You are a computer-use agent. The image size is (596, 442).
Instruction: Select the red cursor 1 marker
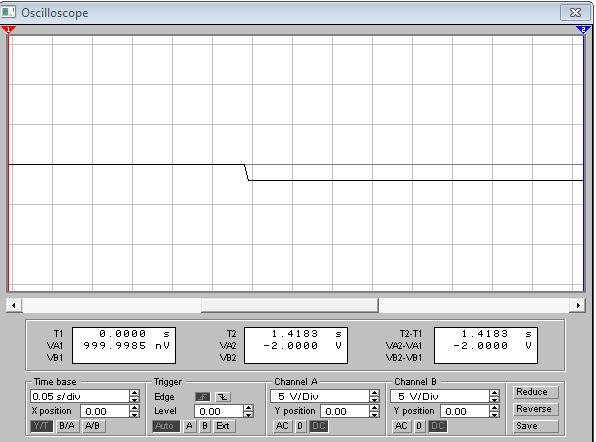pos(8,29)
